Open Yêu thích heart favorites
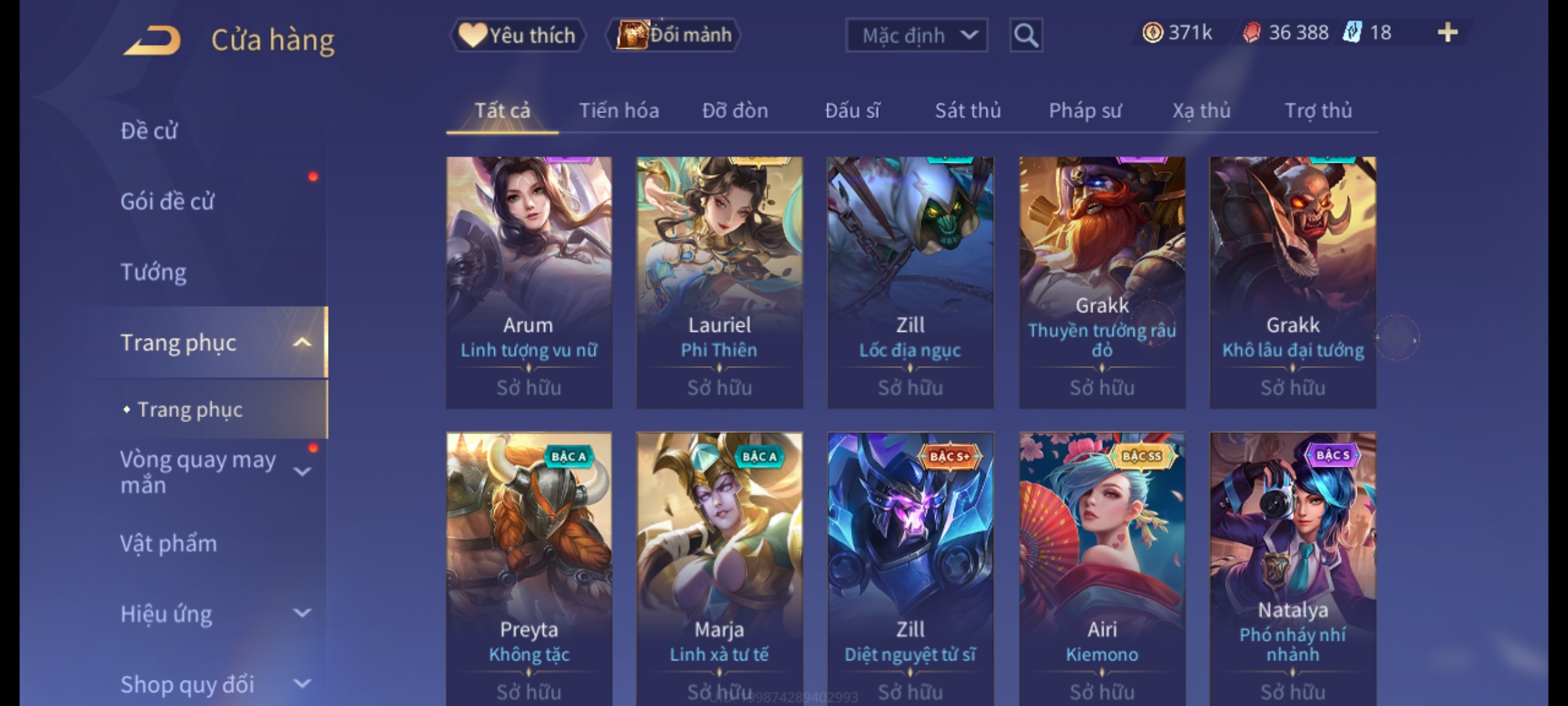Image resolution: width=1568 pixels, height=706 pixels. click(517, 35)
